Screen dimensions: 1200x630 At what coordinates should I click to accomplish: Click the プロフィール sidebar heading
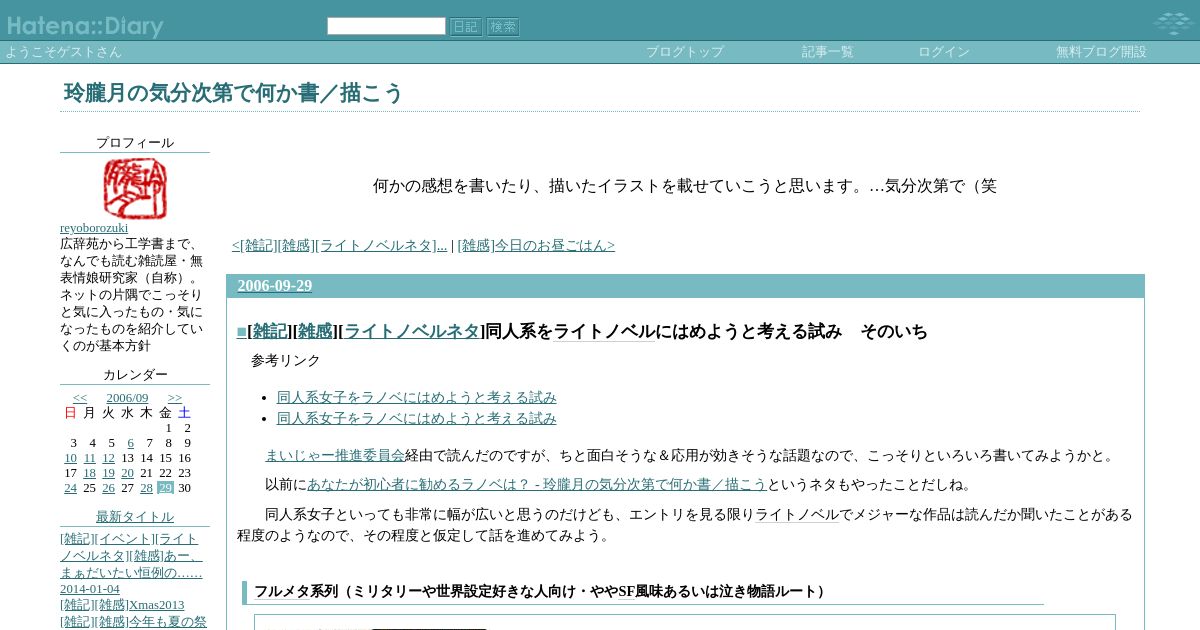(135, 143)
